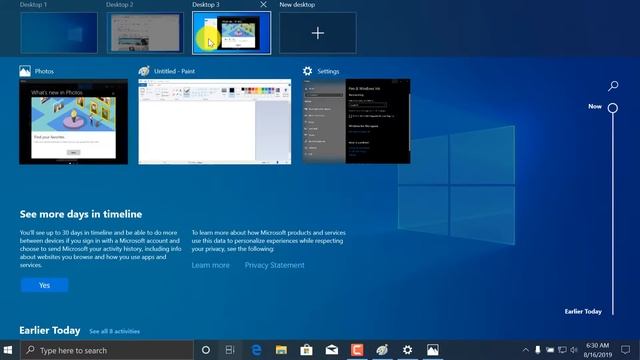The width and height of the screenshot is (640, 360).
Task: Click the Desktop 1 label
Action: pyautogui.click(x=33, y=4)
